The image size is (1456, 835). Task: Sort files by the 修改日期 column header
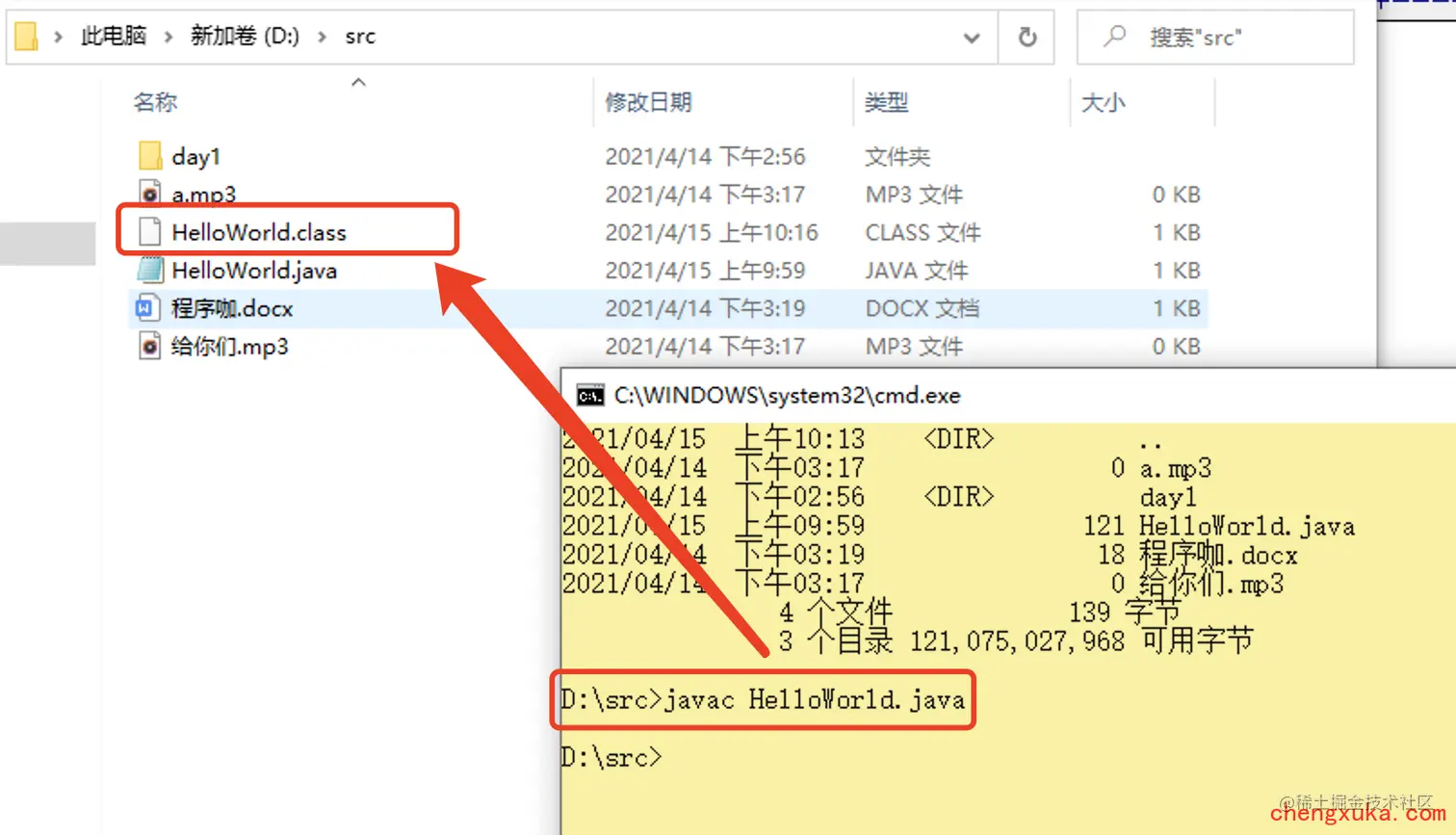click(648, 102)
